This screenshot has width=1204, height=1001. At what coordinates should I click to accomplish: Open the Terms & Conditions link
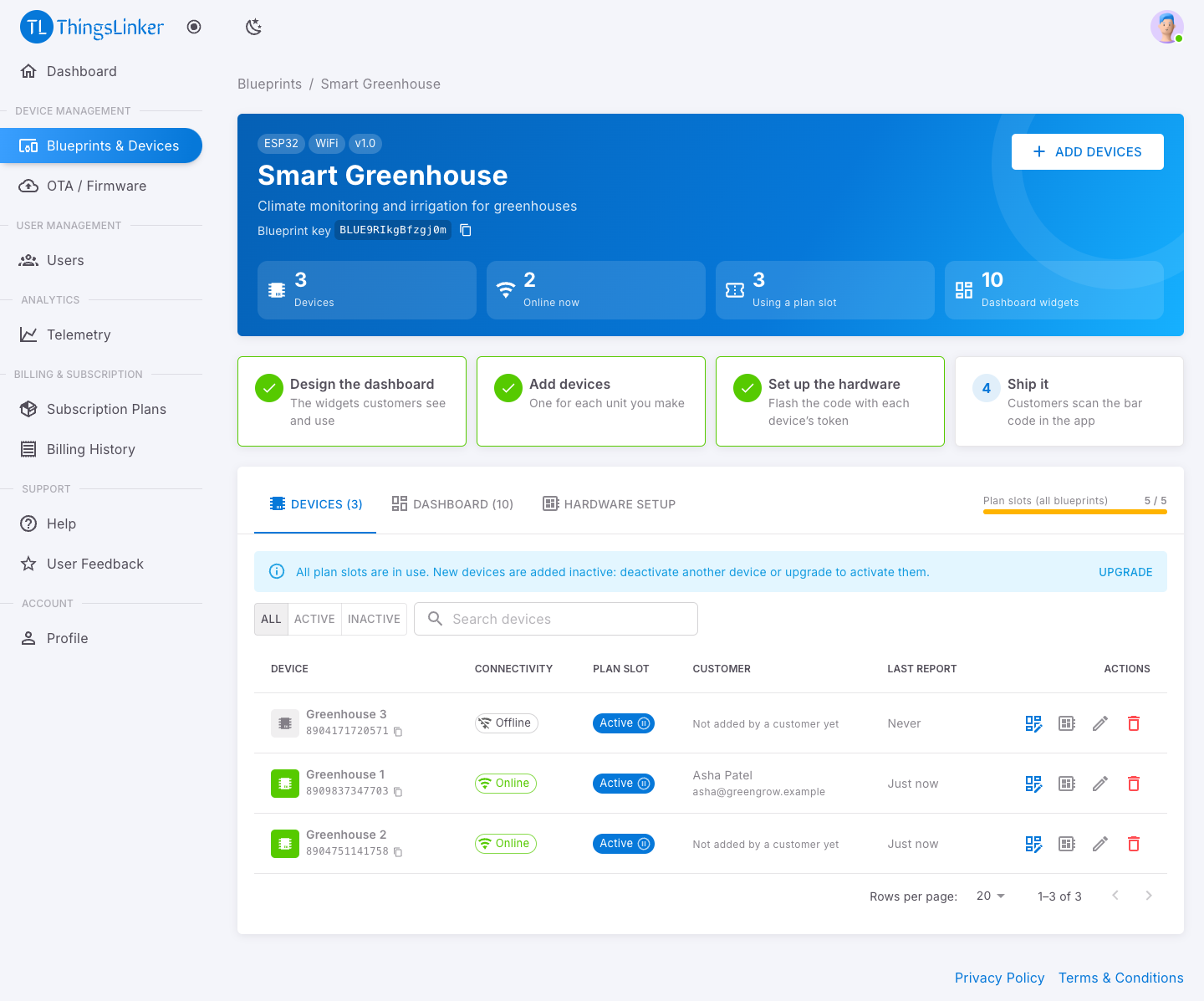click(x=1121, y=978)
